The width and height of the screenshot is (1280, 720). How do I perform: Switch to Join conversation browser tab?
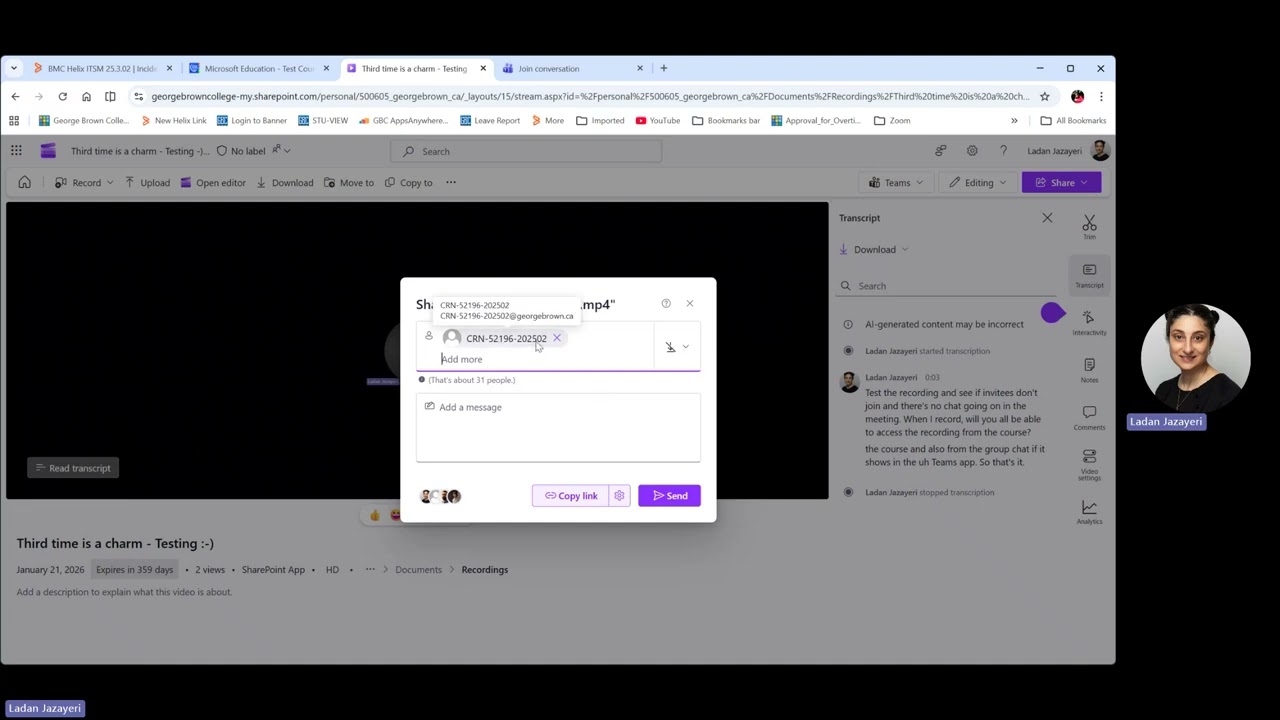pyautogui.click(x=572, y=69)
